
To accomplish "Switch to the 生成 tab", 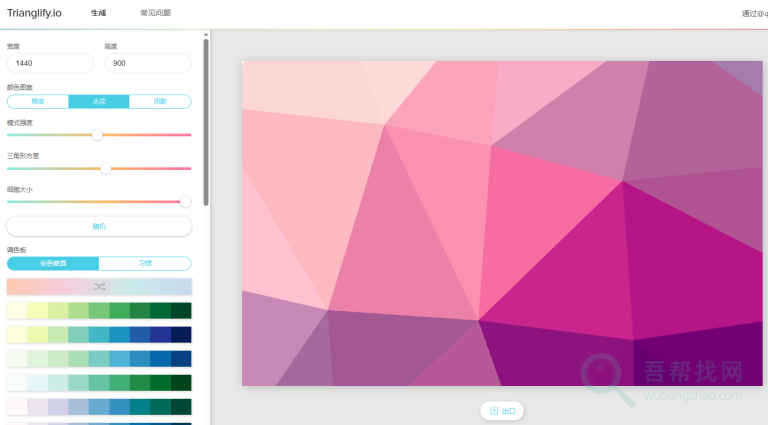I will [98, 13].
